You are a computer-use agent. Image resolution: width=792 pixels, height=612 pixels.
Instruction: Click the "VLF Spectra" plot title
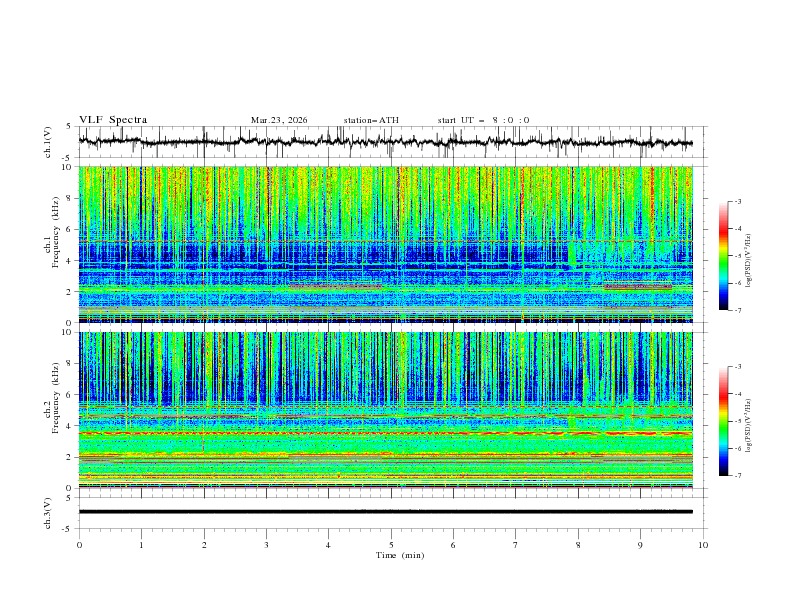(113, 120)
